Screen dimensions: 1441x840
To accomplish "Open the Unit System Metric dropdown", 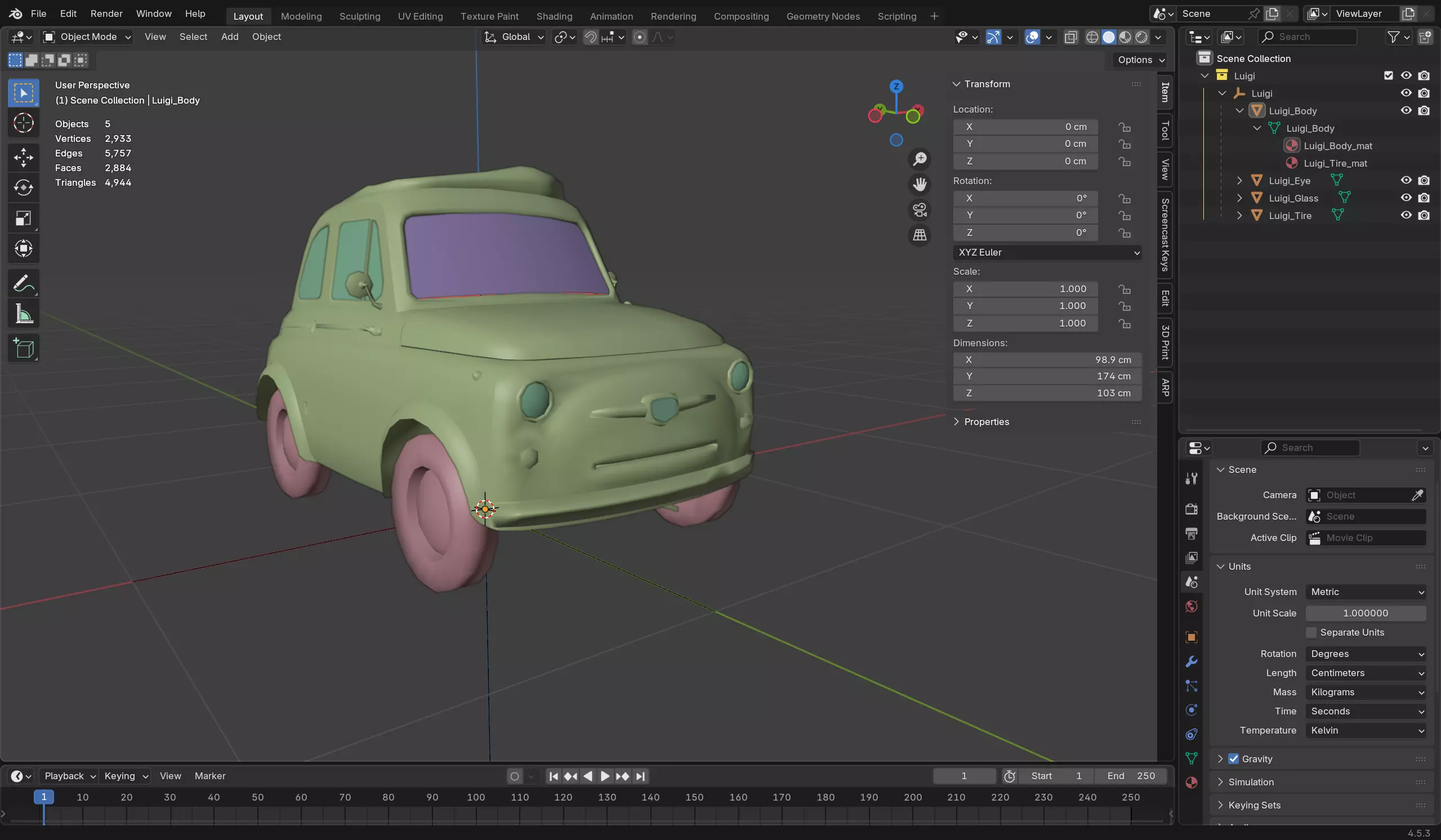I will pyautogui.click(x=1366, y=592).
